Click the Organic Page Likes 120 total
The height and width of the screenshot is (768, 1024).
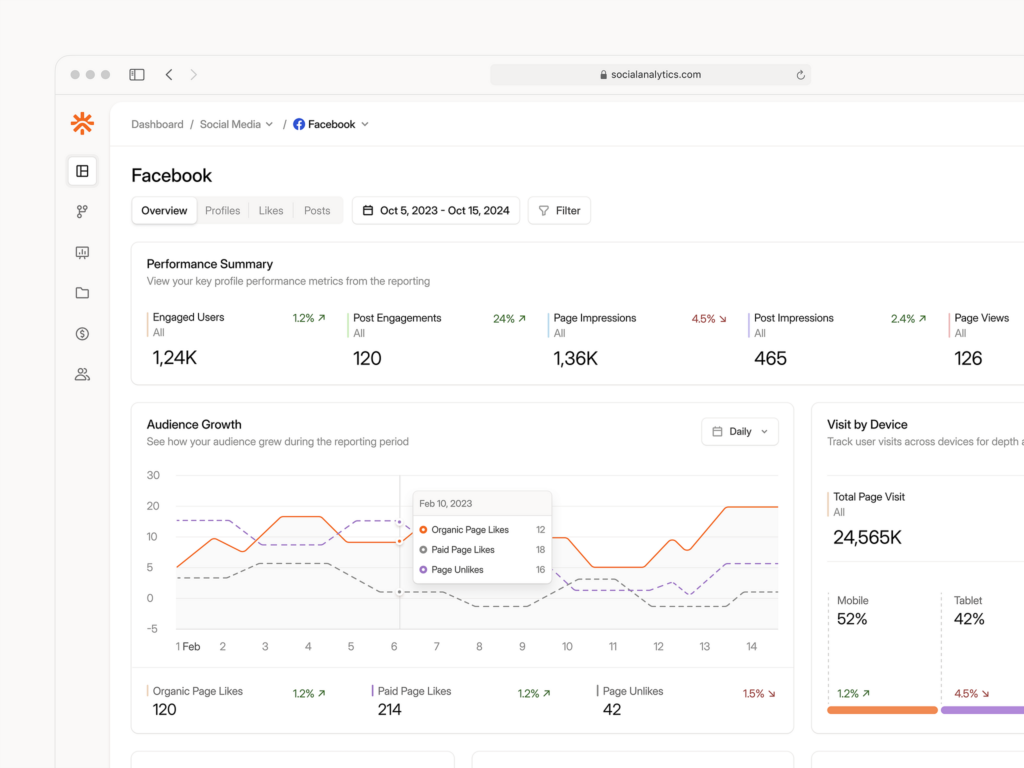click(x=165, y=710)
